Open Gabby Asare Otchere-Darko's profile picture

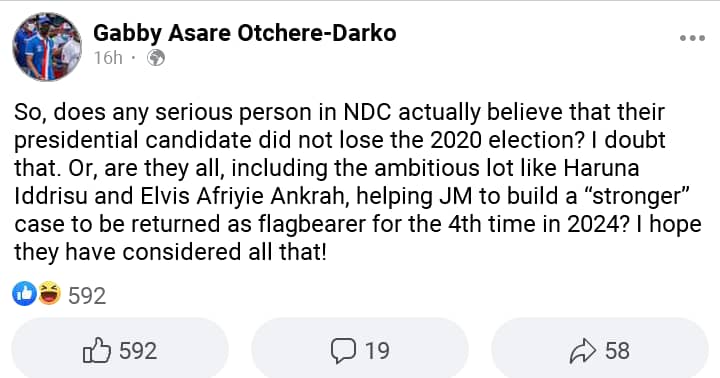[47, 46]
